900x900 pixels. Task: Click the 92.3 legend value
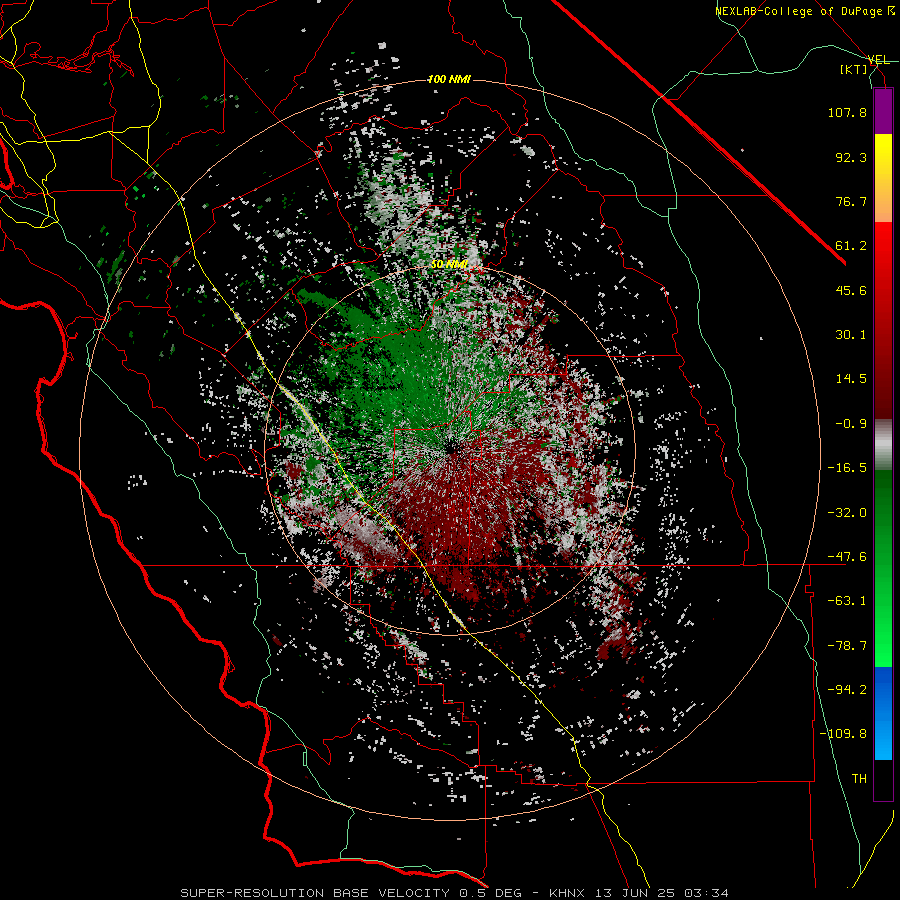click(851, 157)
